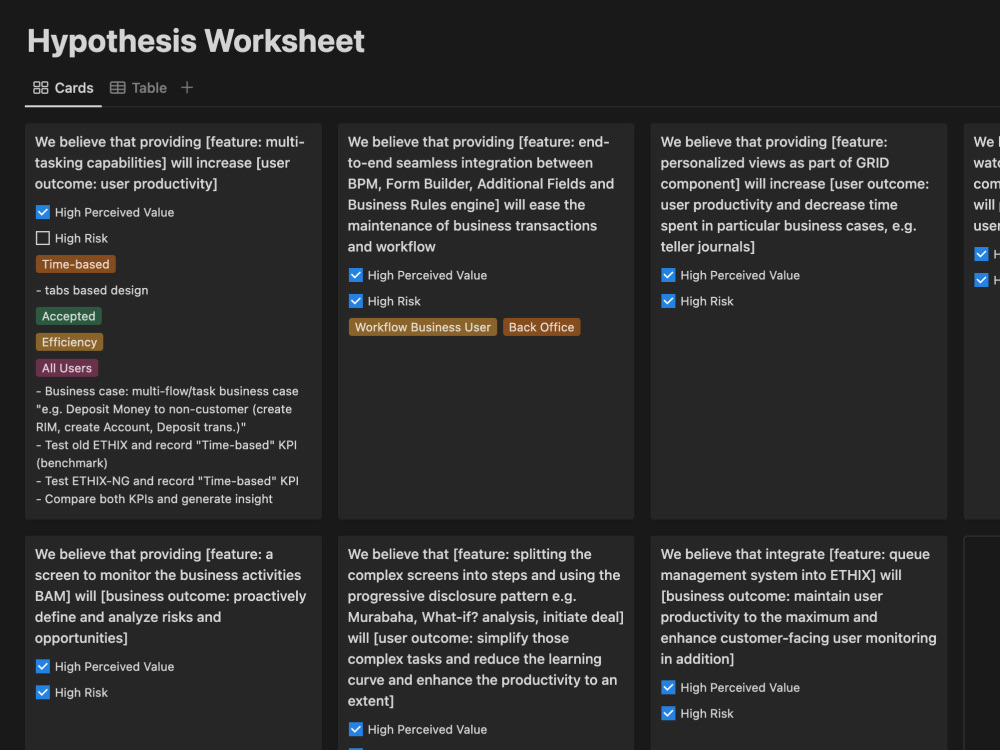Click 'Compare both KPIs and generate insight' line
Viewport: 1000px width, 750px height.
coord(154,499)
